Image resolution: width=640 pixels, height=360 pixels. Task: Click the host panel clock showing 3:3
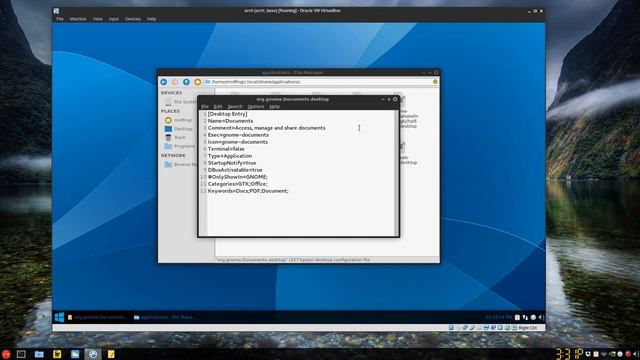click(x=569, y=354)
